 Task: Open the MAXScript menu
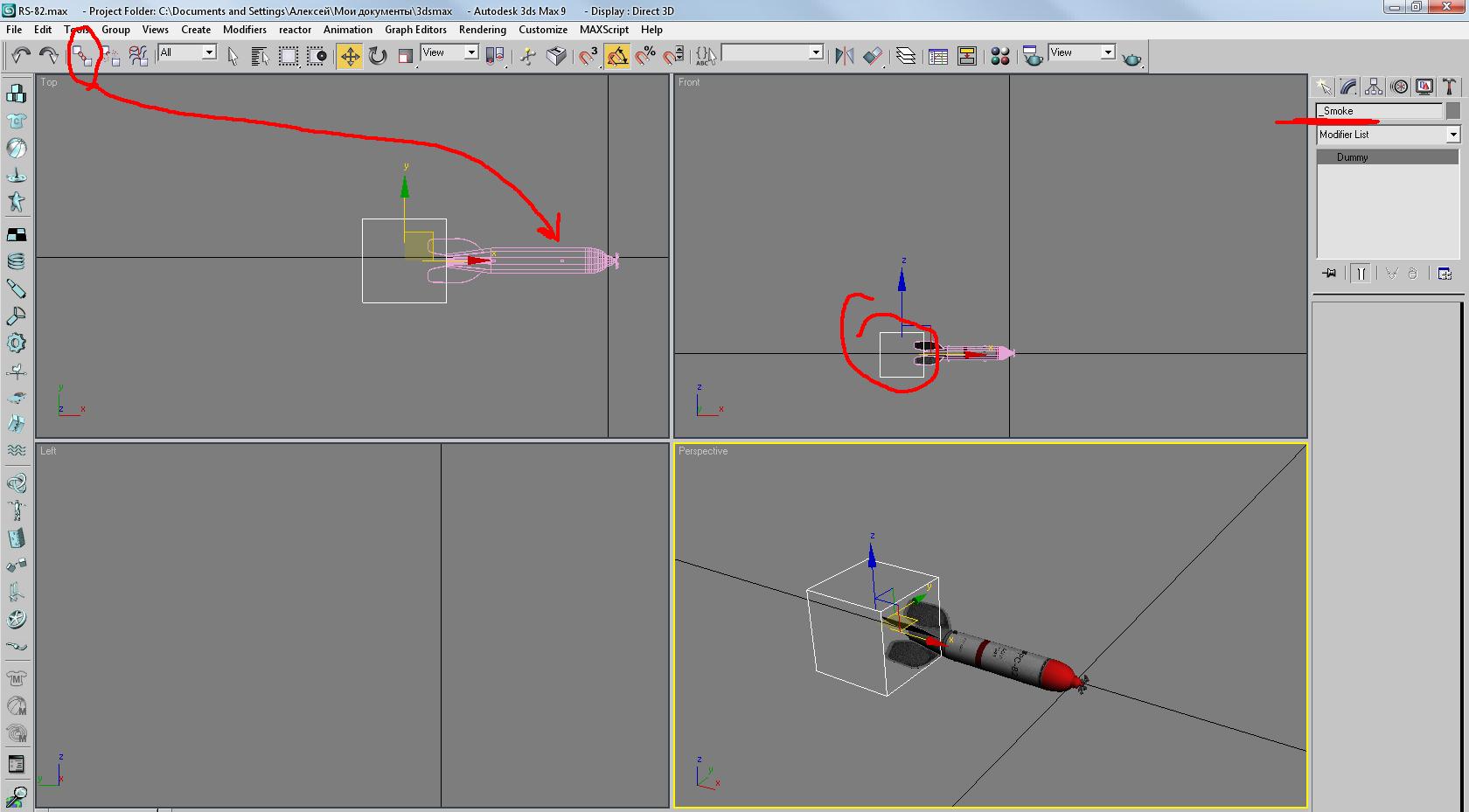604,29
